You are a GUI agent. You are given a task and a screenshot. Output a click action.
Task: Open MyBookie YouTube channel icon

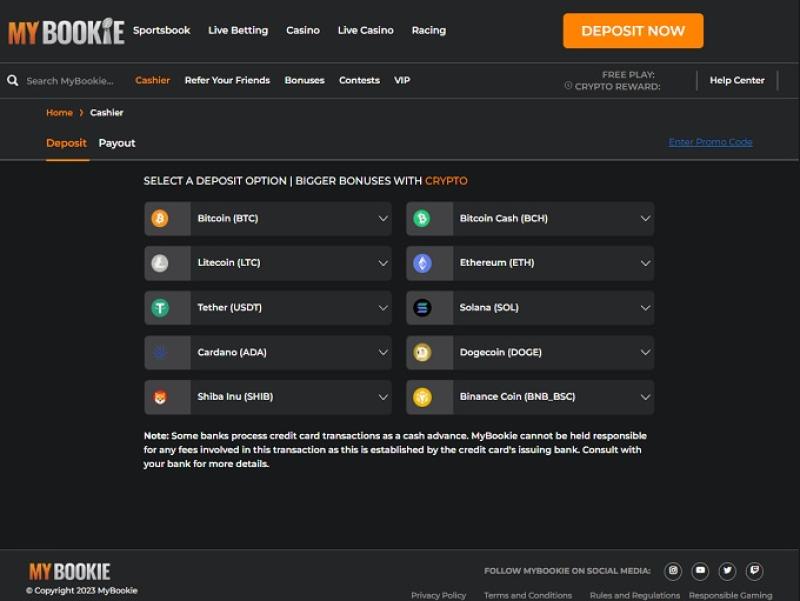click(700, 571)
